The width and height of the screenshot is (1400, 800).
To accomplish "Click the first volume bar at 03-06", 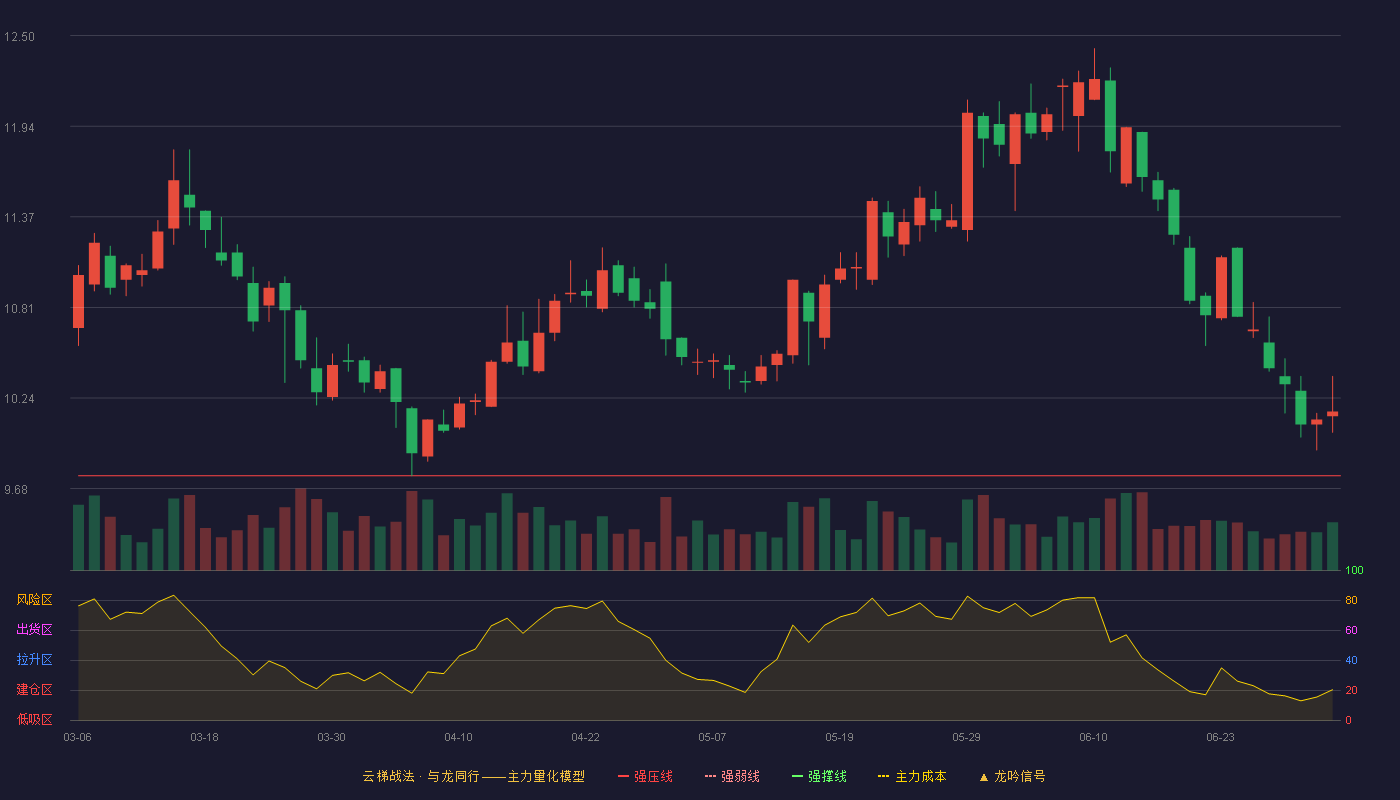I will click(78, 538).
